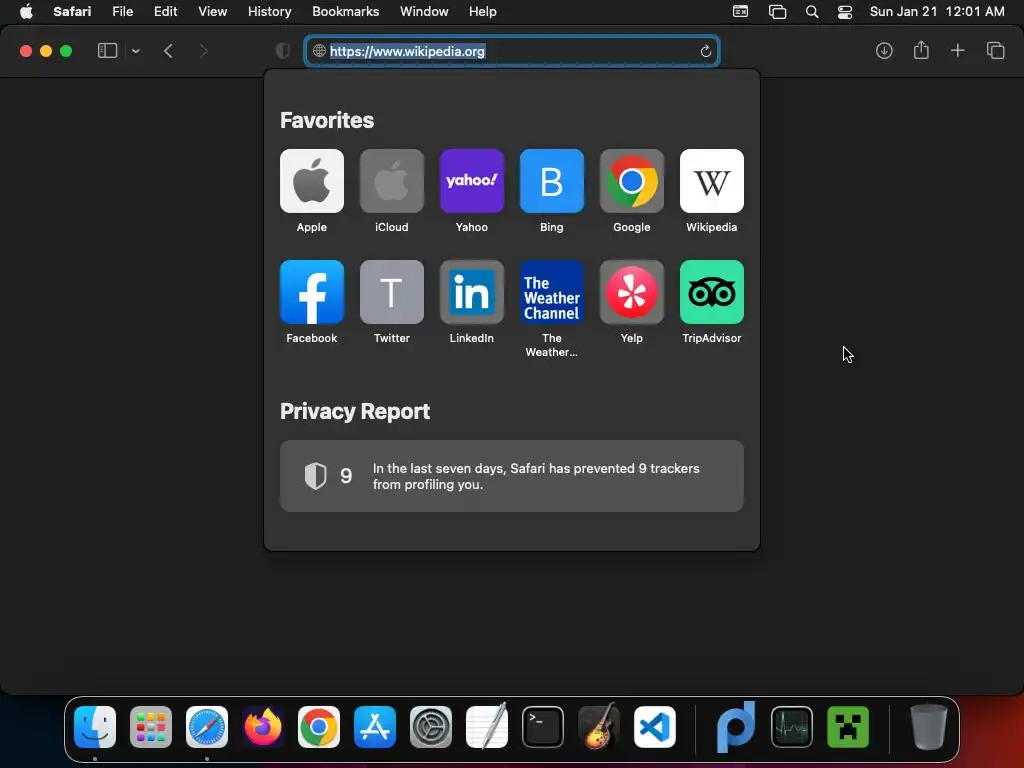Go forward to the next page
Screen dimensions: 1024x768
click(203, 51)
